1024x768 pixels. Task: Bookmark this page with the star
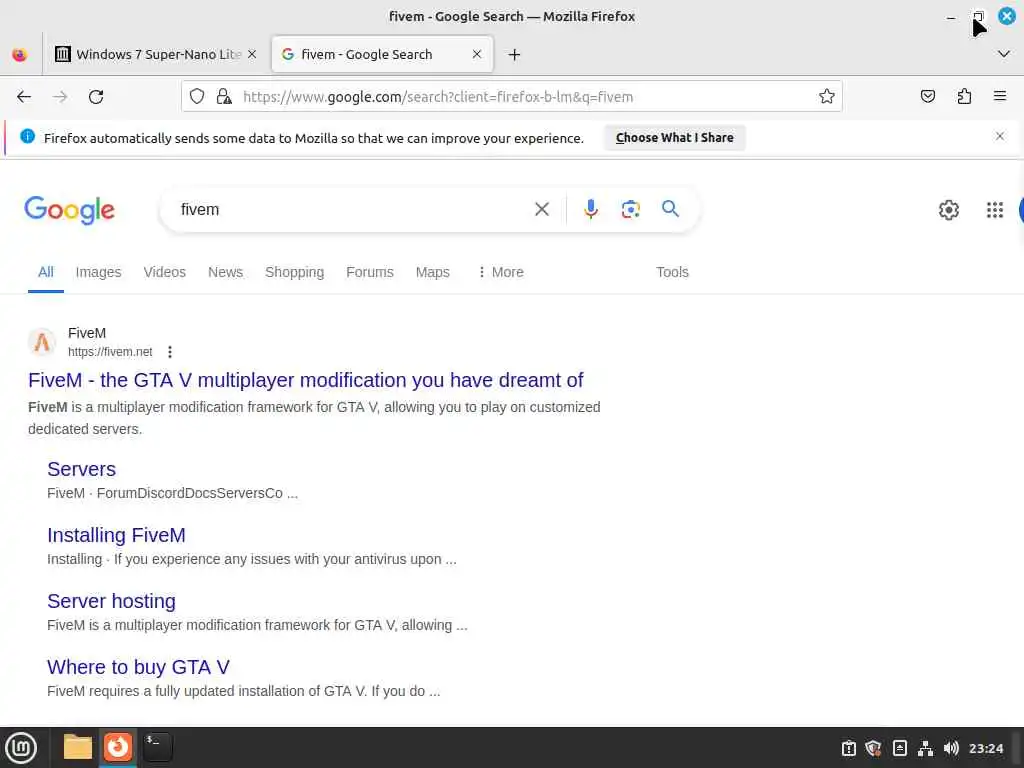click(826, 97)
